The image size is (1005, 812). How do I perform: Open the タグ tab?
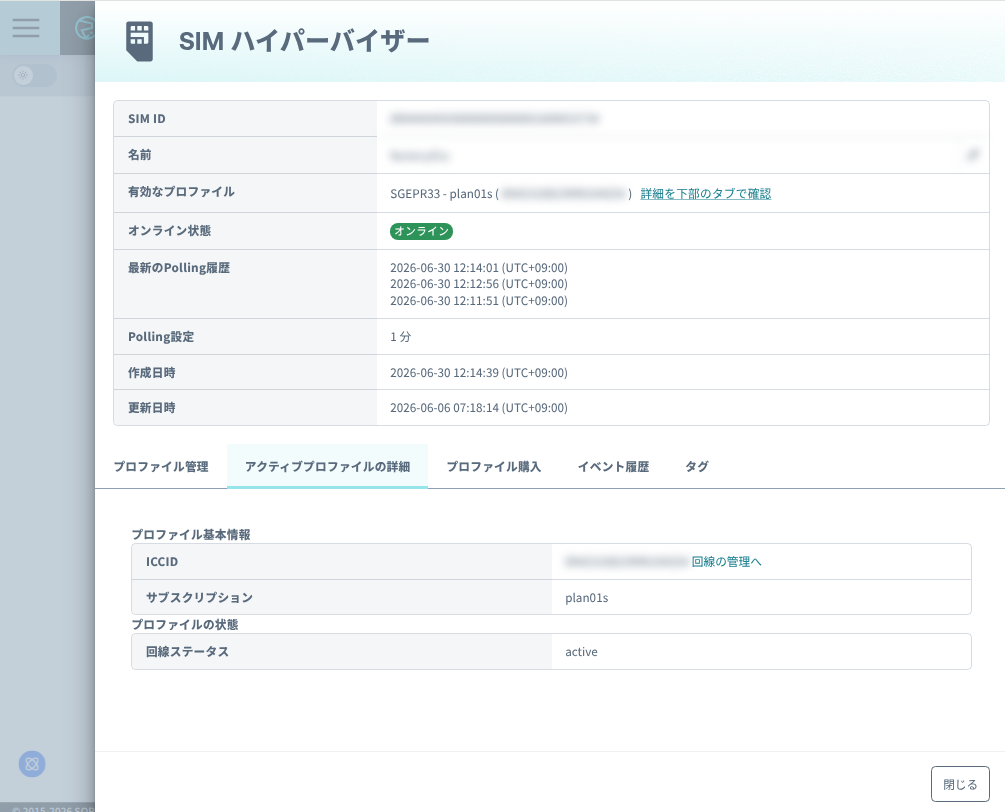(697, 467)
